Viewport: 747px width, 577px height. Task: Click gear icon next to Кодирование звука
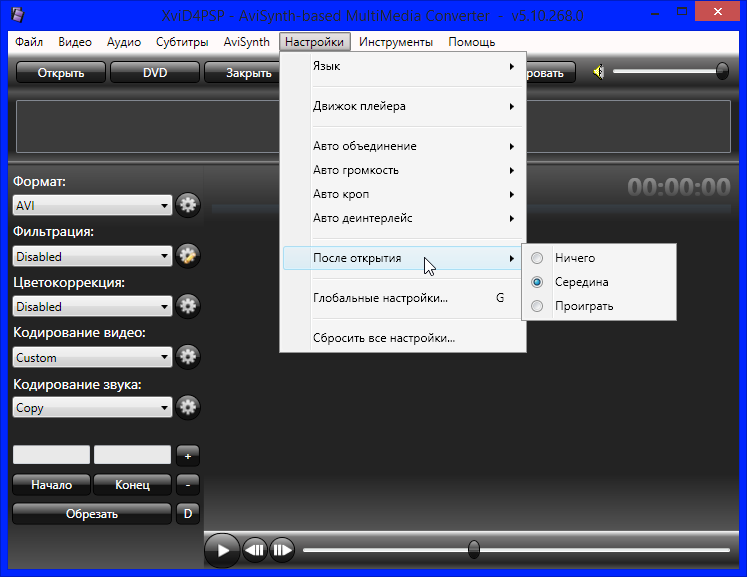coord(188,407)
